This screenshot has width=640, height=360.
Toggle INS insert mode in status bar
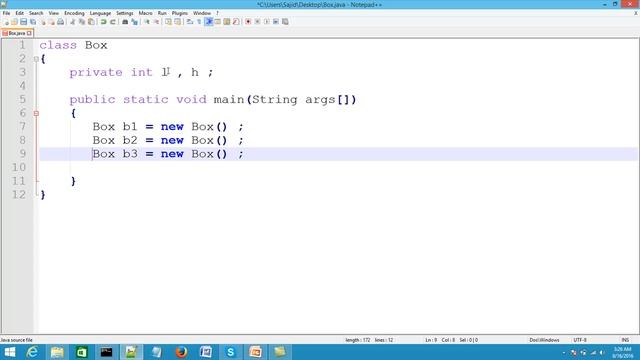click(x=625, y=340)
